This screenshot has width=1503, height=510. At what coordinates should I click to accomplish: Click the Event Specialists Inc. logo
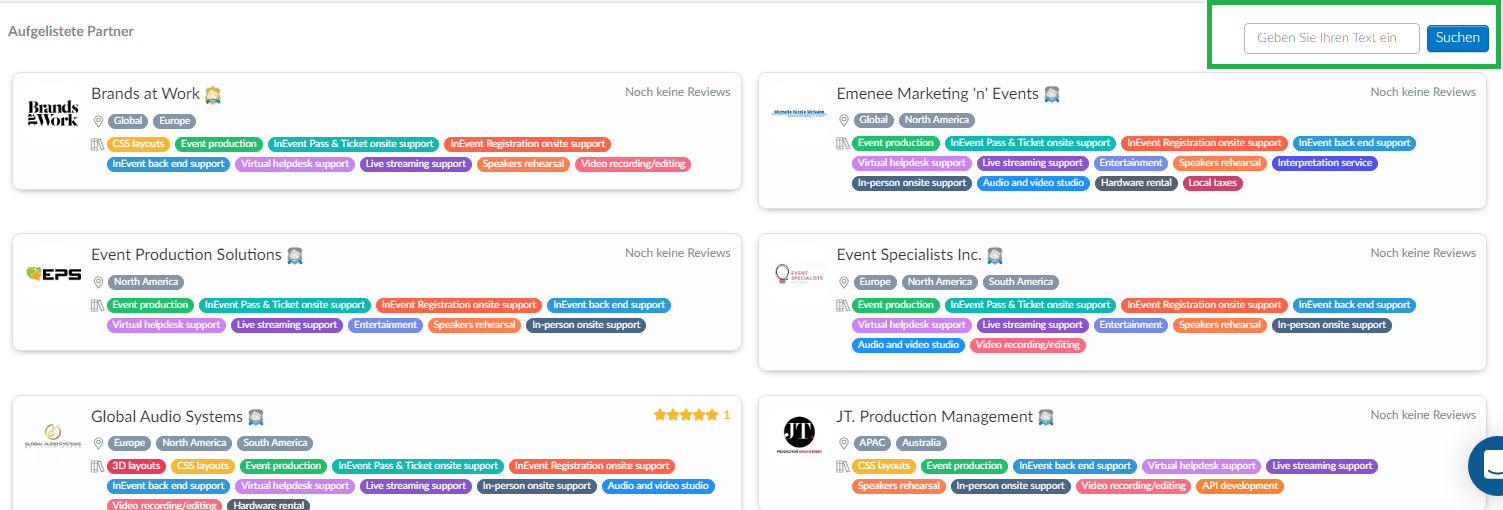(x=799, y=275)
